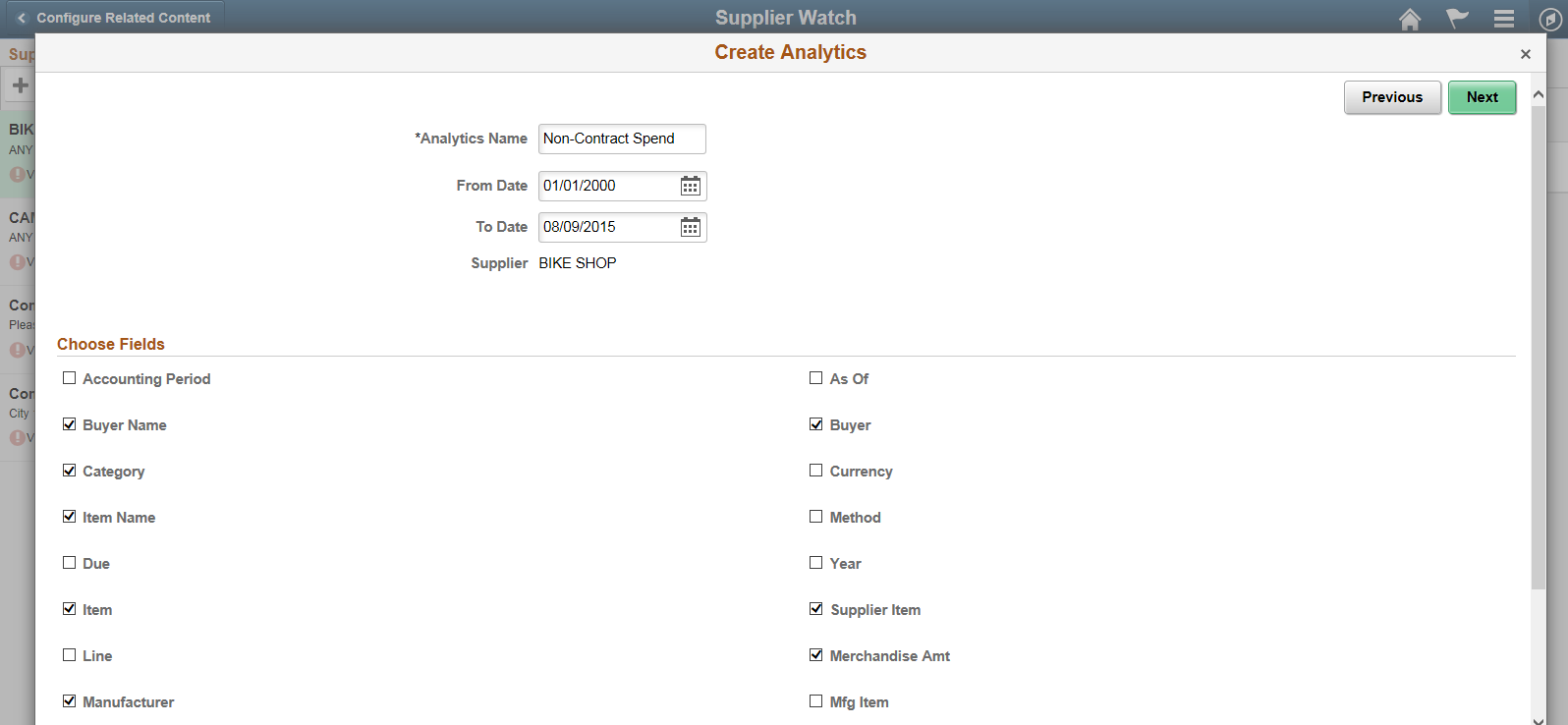Open the hamburger actions menu
This screenshot has width=1568, height=725.
pos(1503,19)
